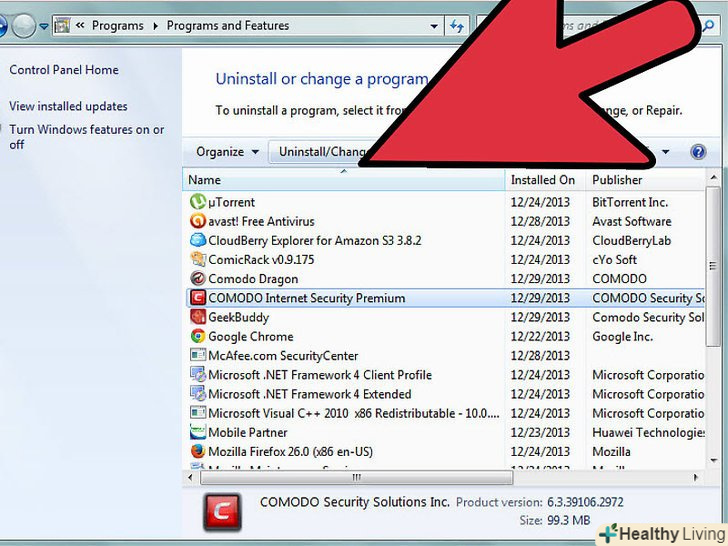
Task: Click the double chevron before Programs in address bar
Action: 80,26
